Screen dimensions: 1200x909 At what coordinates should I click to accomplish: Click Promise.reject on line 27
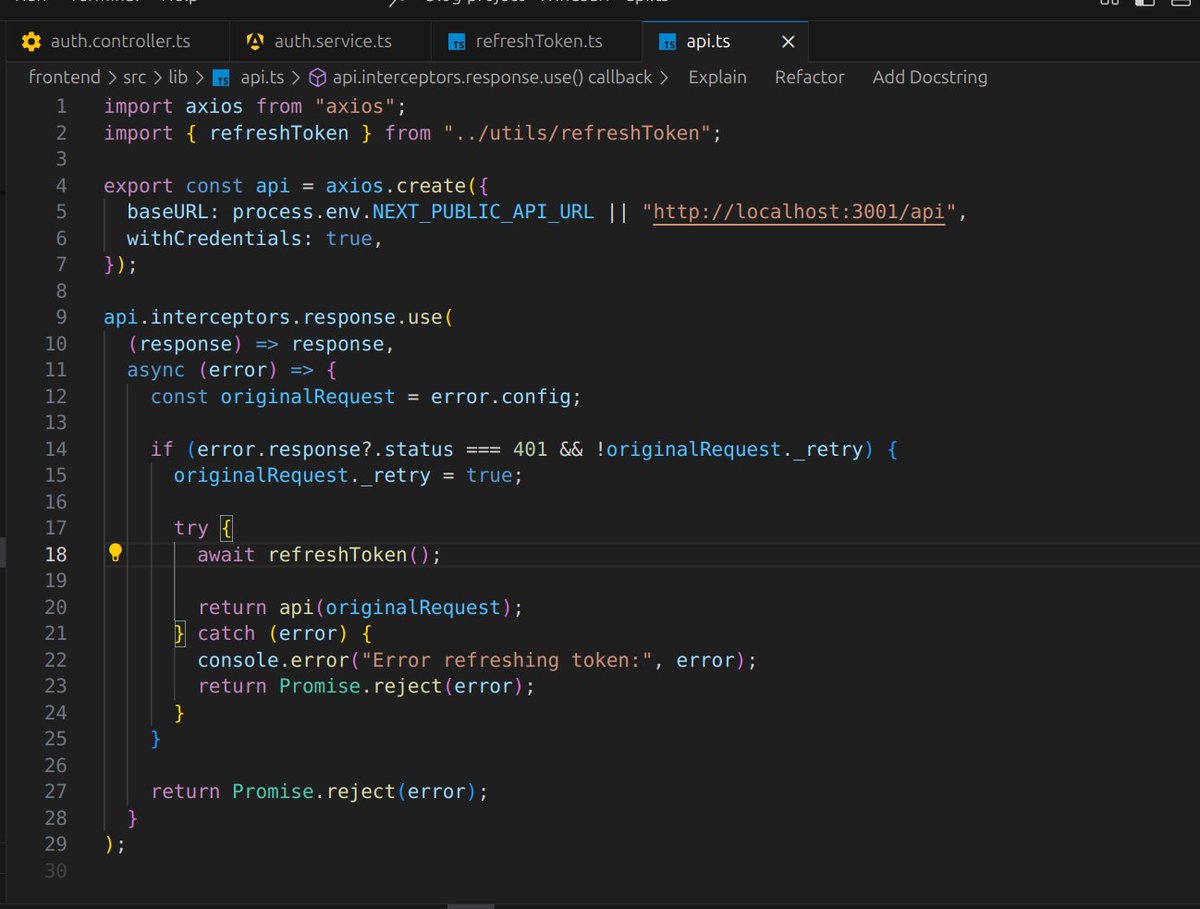pyautogui.click(x=314, y=791)
